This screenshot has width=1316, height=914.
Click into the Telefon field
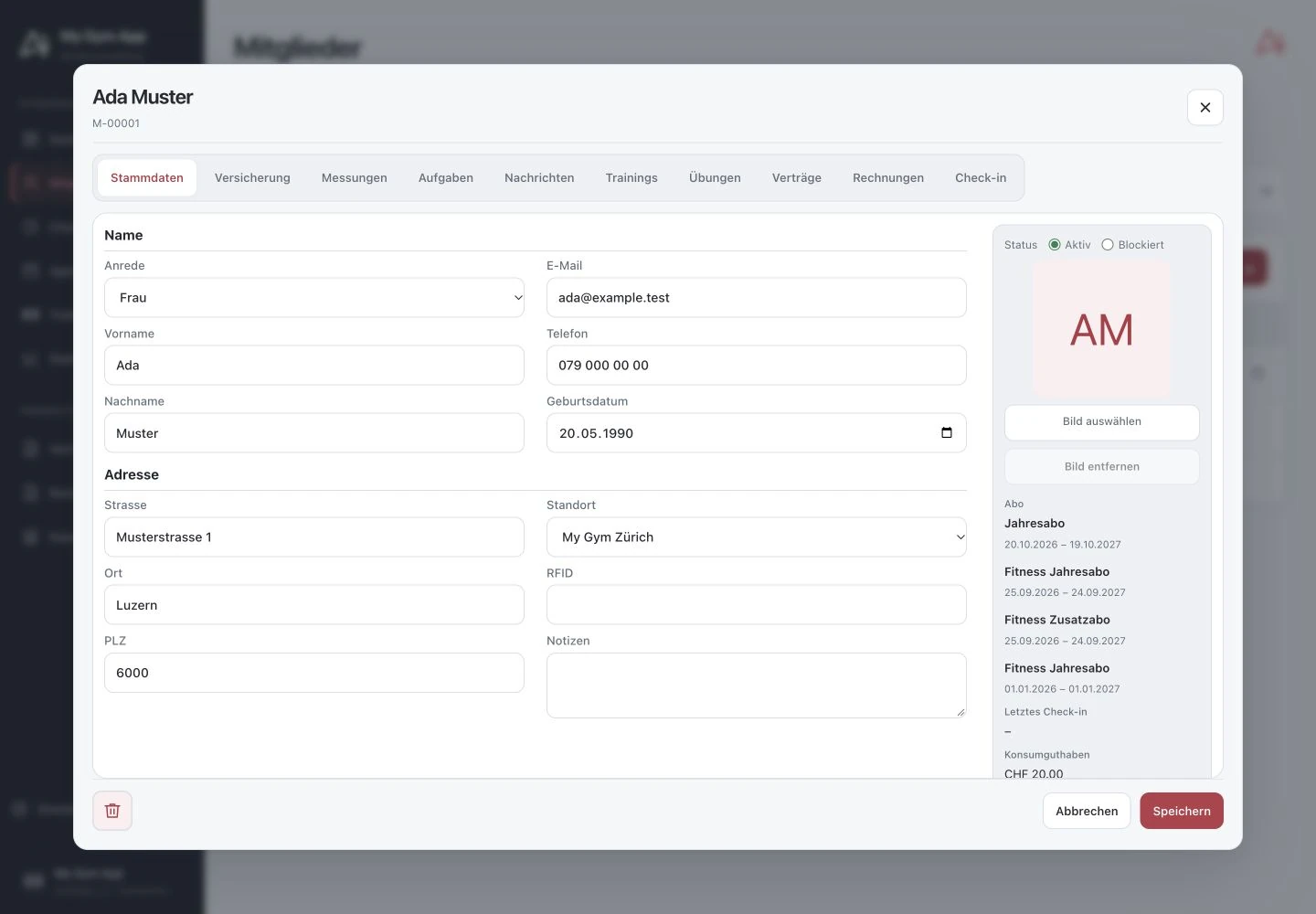[x=757, y=366]
